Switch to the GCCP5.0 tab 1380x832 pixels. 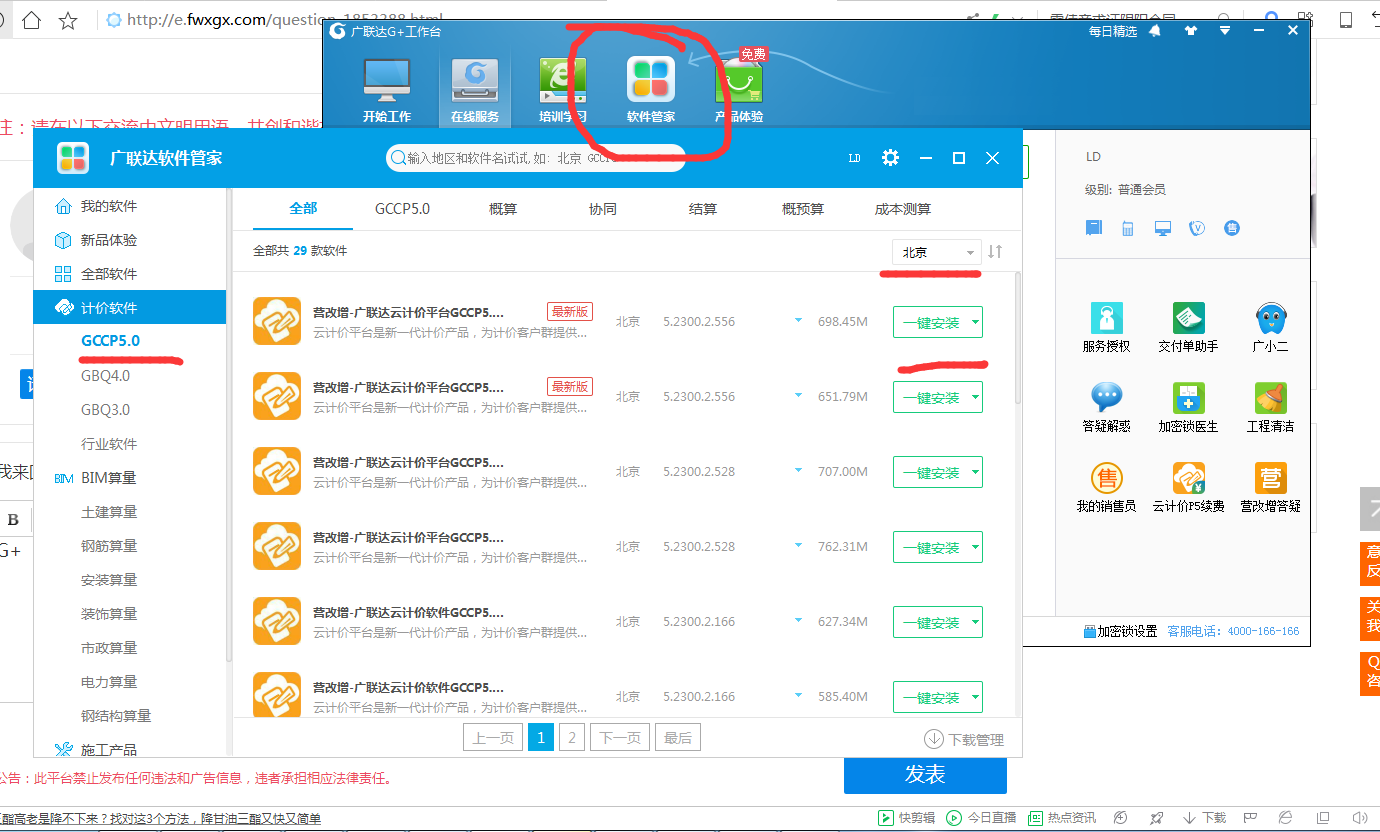pyautogui.click(x=402, y=209)
